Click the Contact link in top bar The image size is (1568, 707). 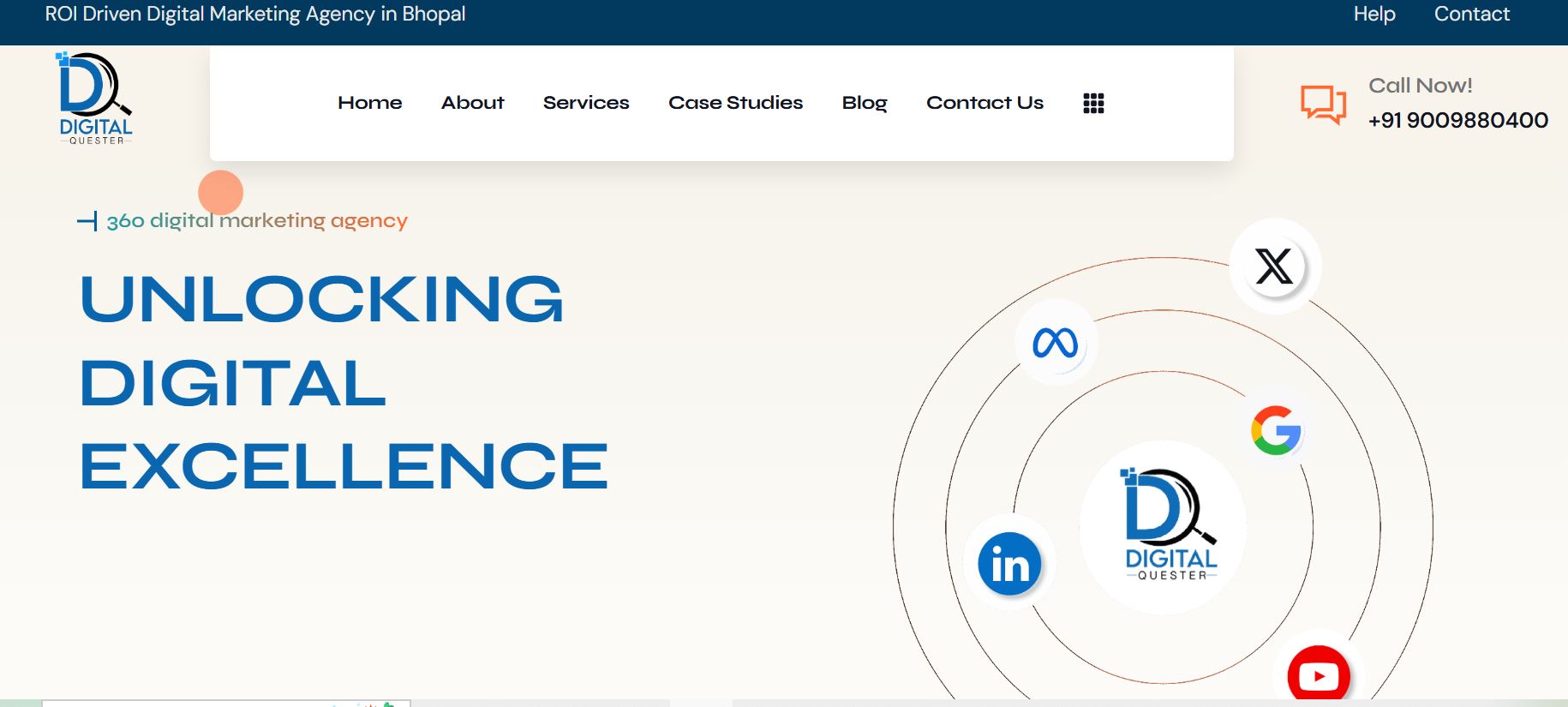(x=1471, y=15)
